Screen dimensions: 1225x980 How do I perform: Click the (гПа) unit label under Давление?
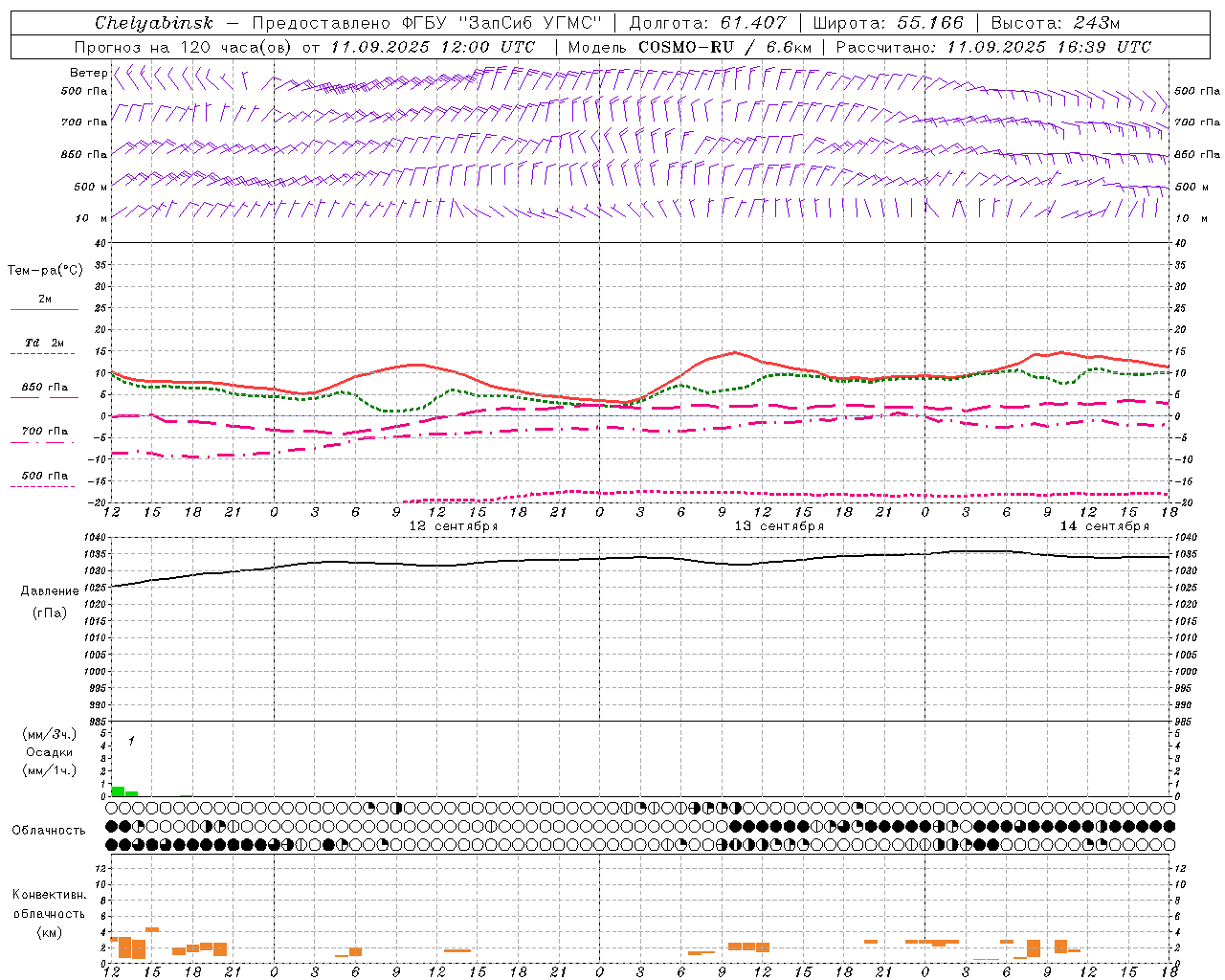[49, 613]
